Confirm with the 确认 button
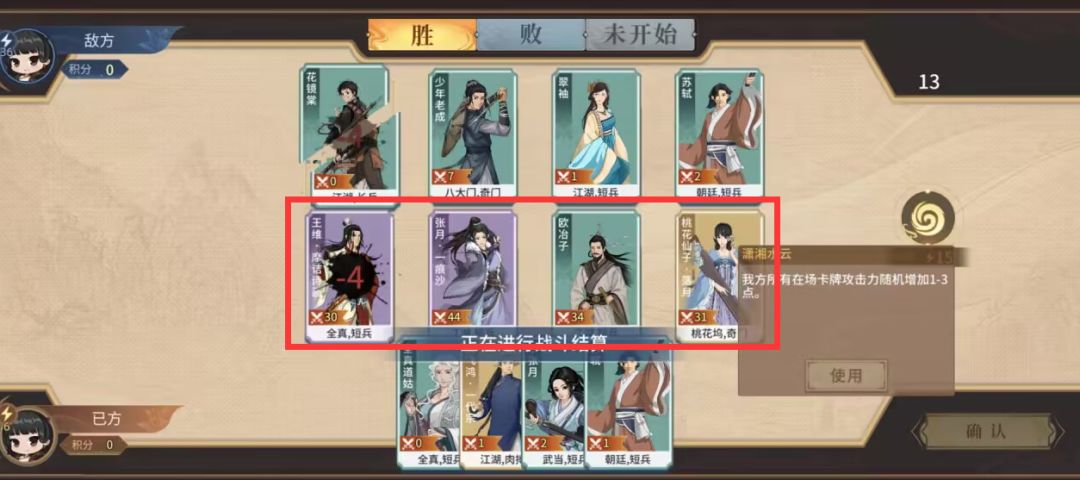The height and width of the screenshot is (480, 1080). (x=986, y=432)
